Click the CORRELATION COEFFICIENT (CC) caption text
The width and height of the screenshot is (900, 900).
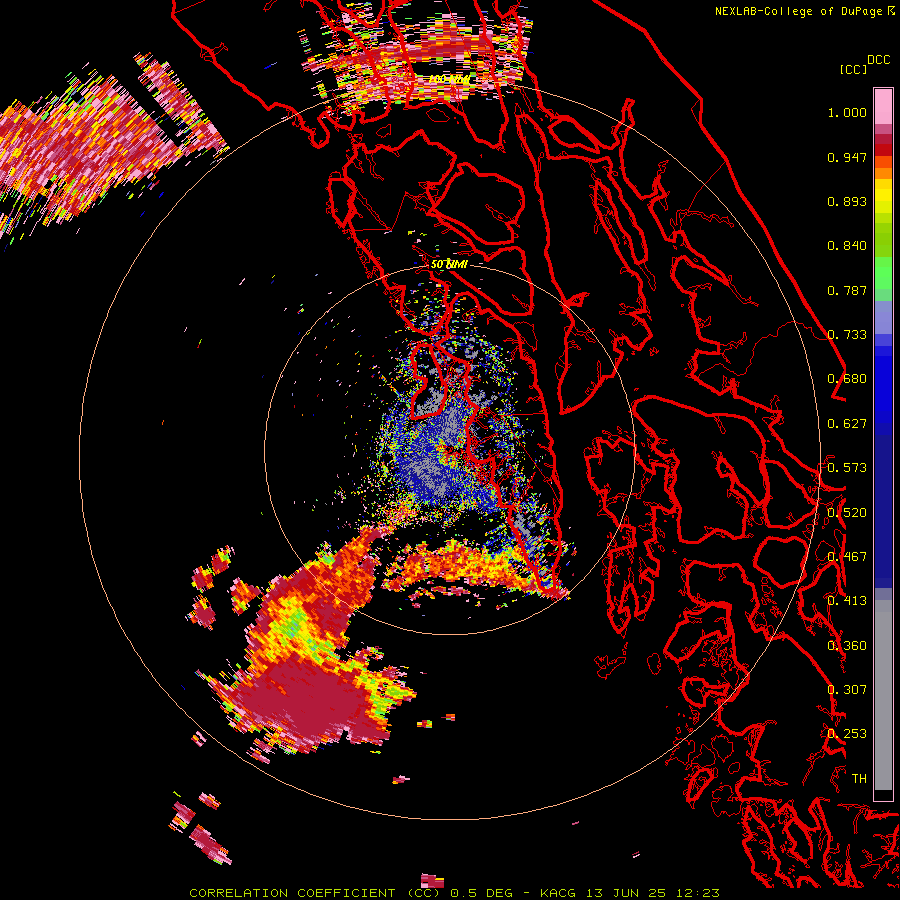pyautogui.click(x=315, y=893)
